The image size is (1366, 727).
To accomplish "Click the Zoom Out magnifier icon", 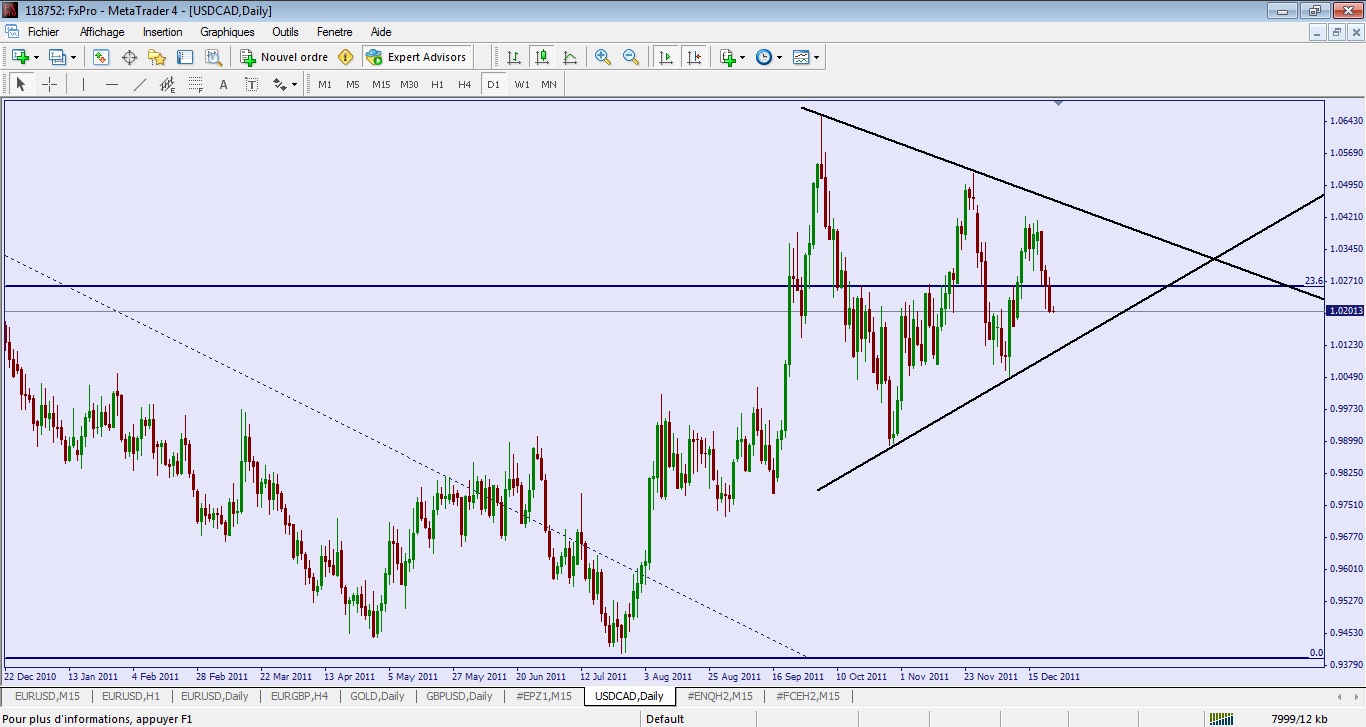I will 631,57.
